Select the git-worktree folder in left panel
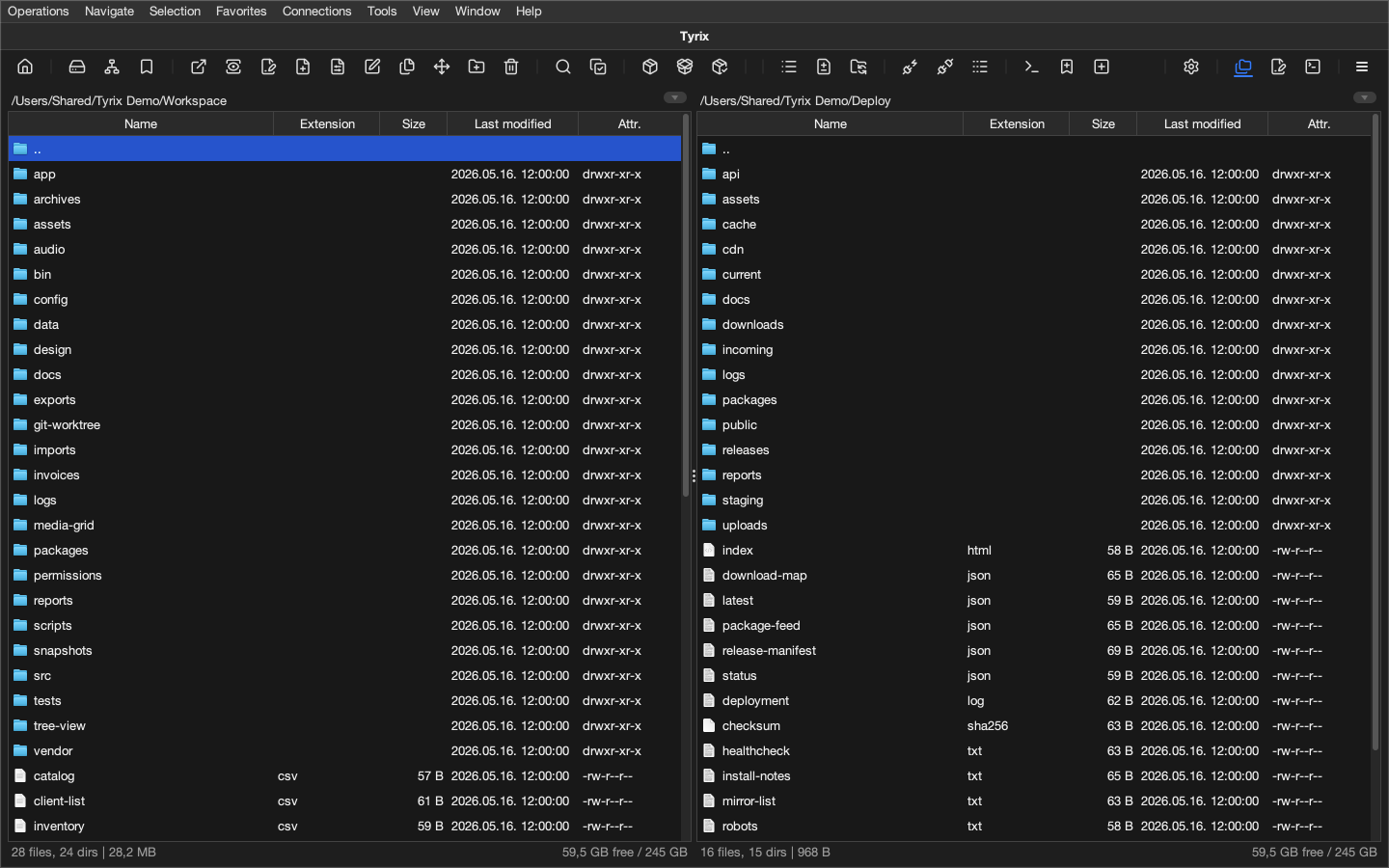This screenshot has height=868, width=1389. pos(344,424)
